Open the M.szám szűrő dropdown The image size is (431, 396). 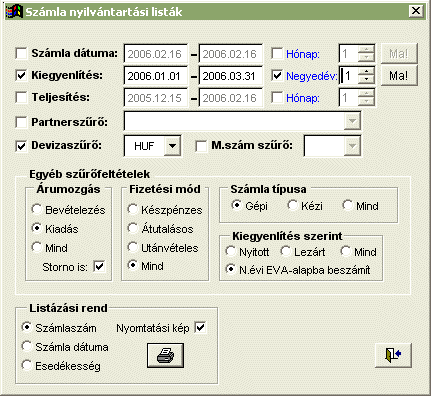click(x=352, y=146)
